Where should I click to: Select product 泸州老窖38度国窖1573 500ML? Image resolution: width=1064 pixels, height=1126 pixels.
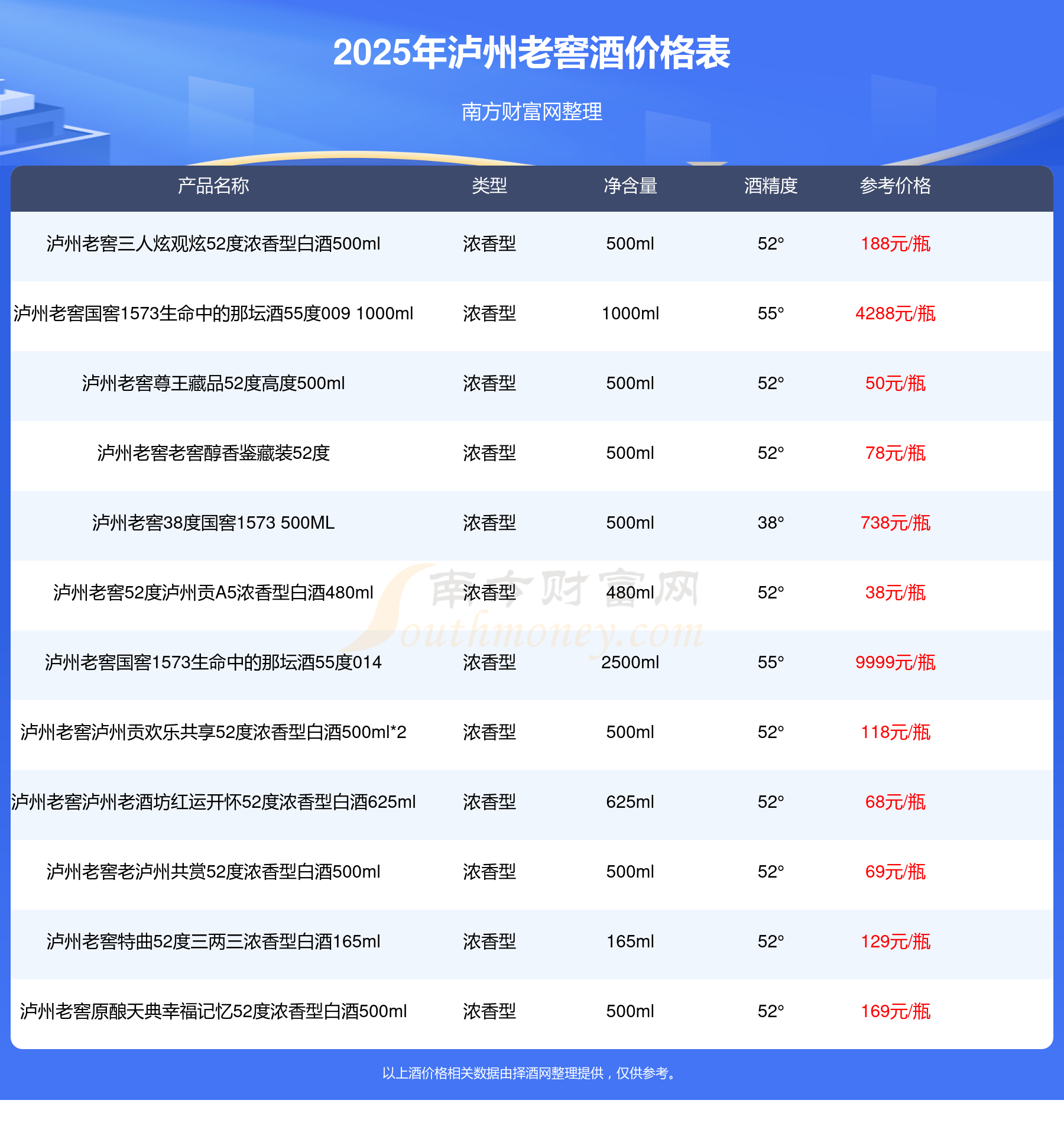[213, 523]
